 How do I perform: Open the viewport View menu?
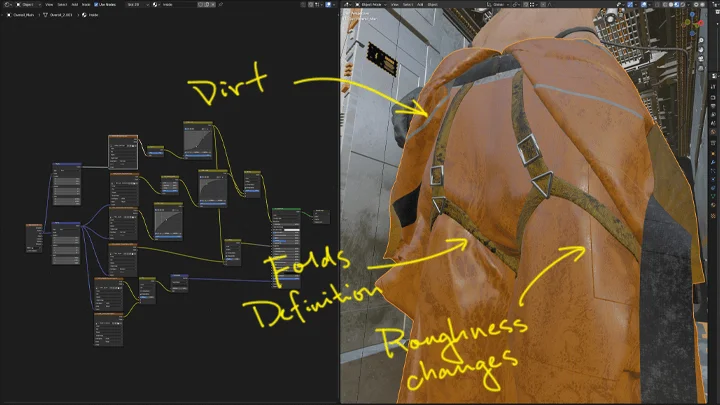coord(395,5)
